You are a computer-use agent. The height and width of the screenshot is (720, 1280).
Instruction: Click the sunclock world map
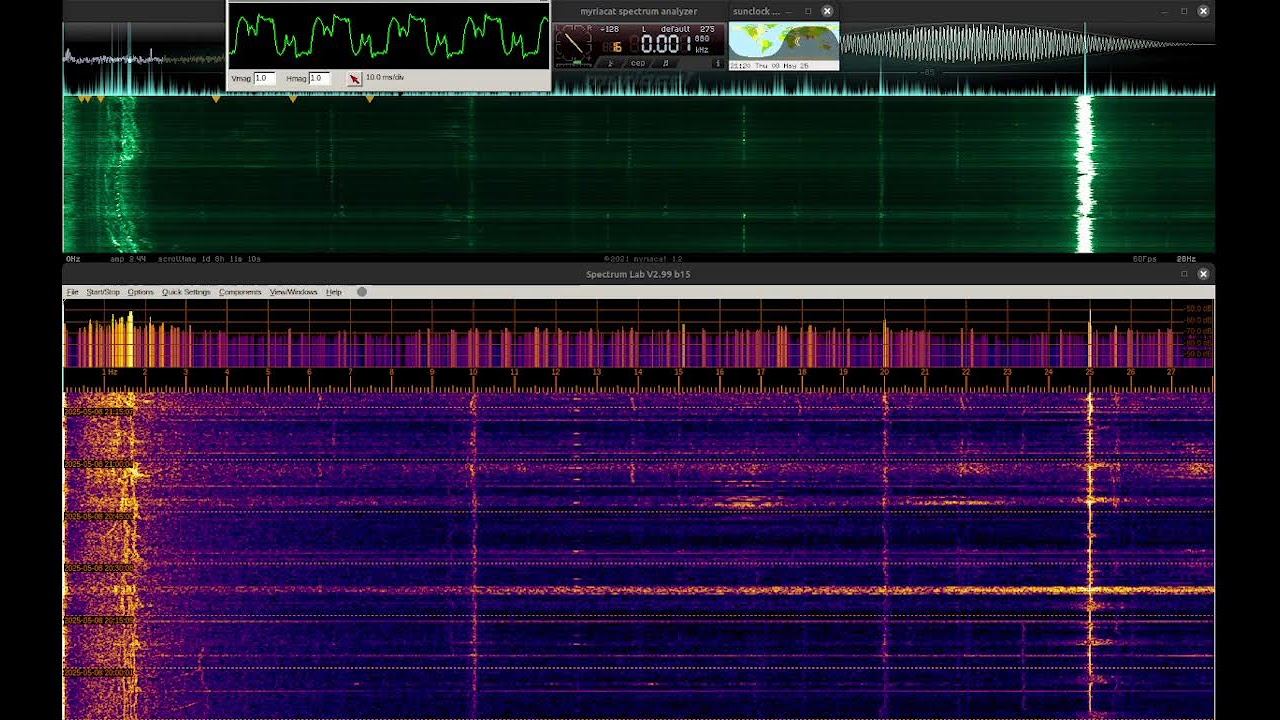pos(783,41)
